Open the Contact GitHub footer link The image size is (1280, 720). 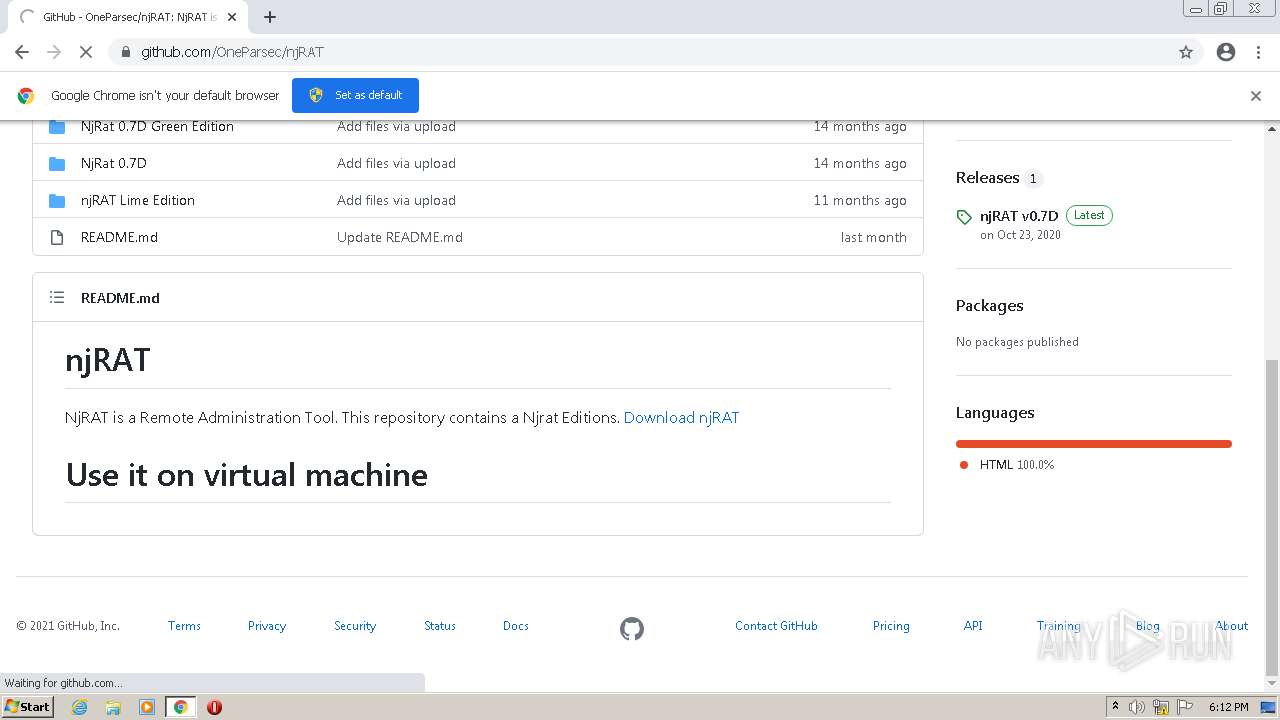[x=776, y=626]
